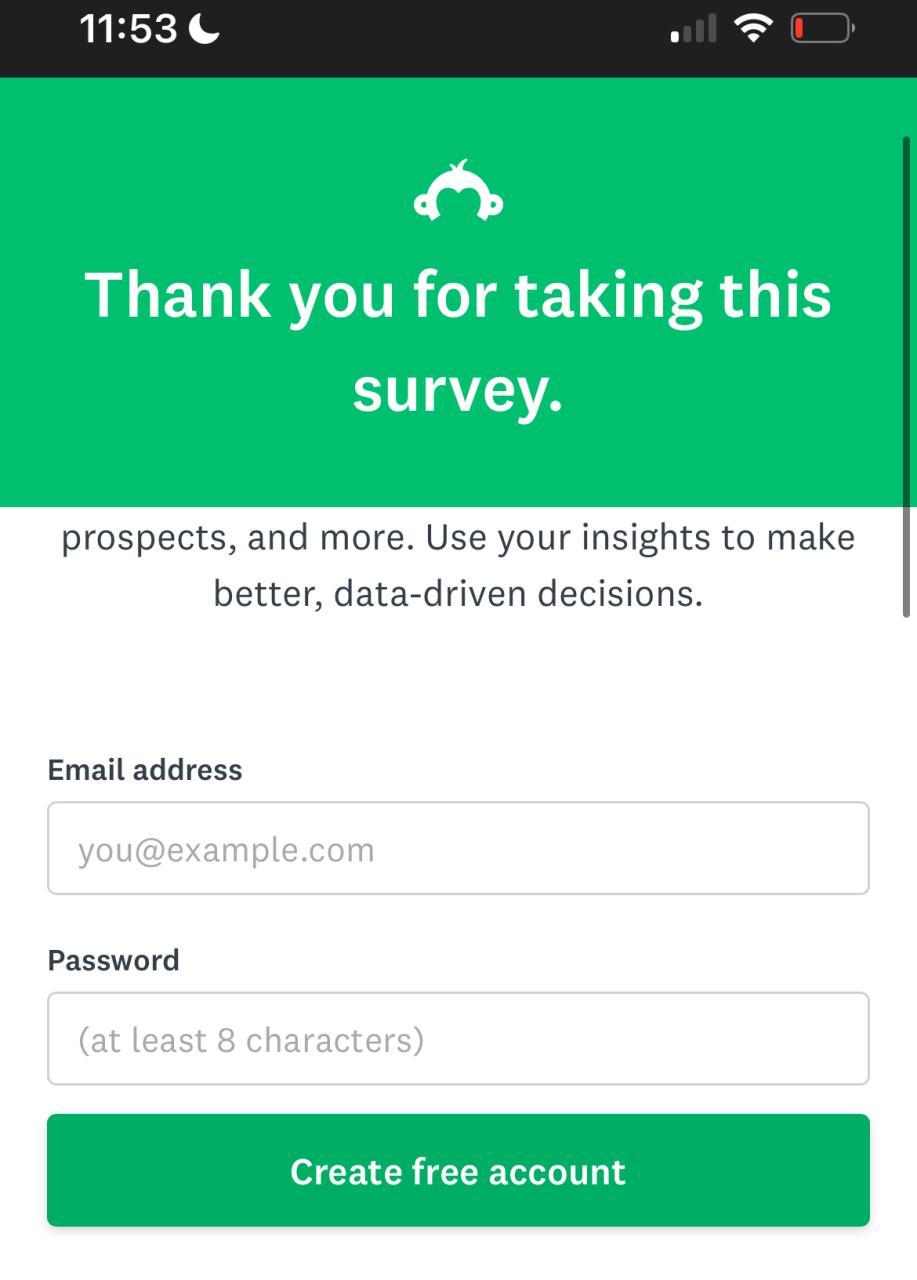Tap the cellular signal bars icon

pos(693,29)
